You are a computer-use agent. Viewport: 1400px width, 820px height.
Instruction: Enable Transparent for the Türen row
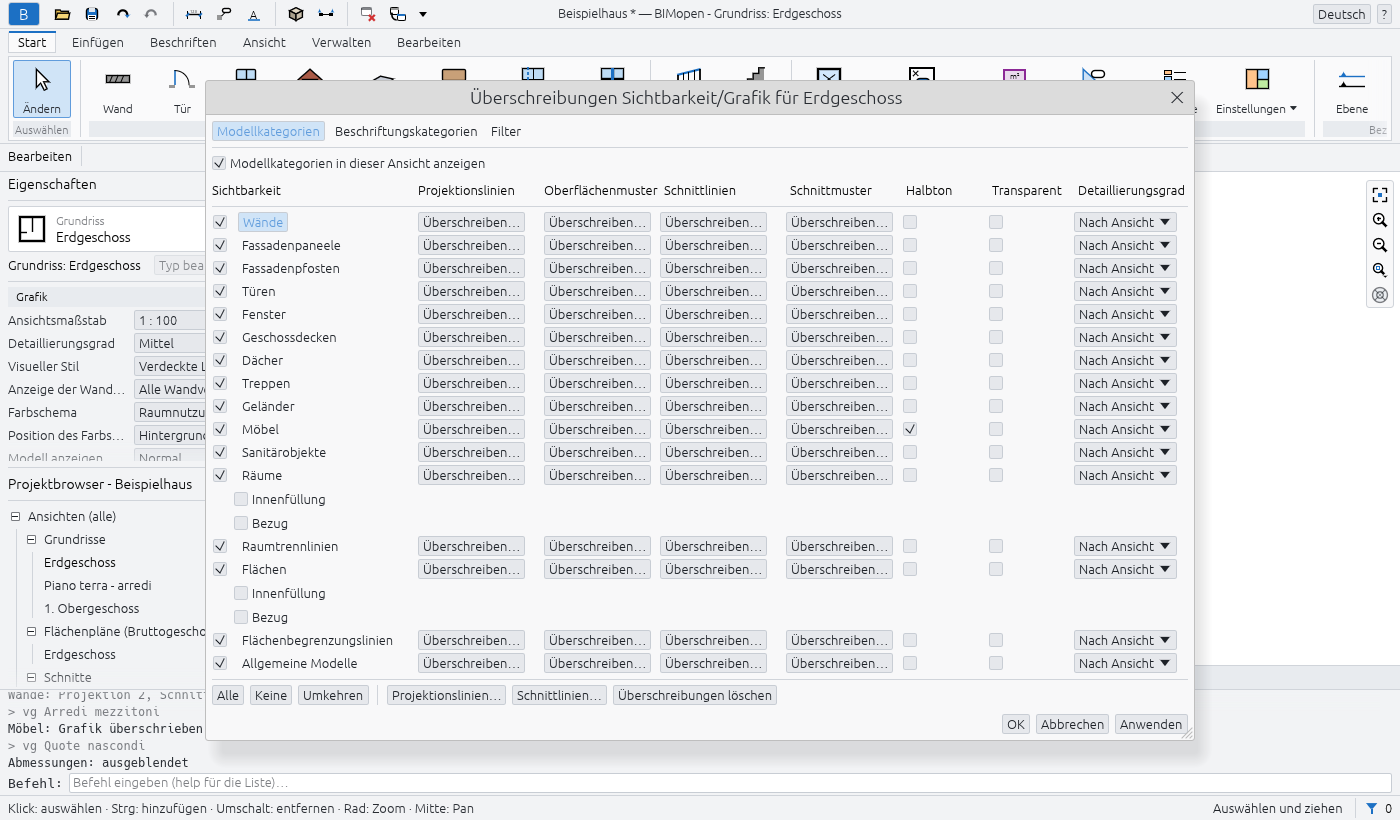pos(996,291)
